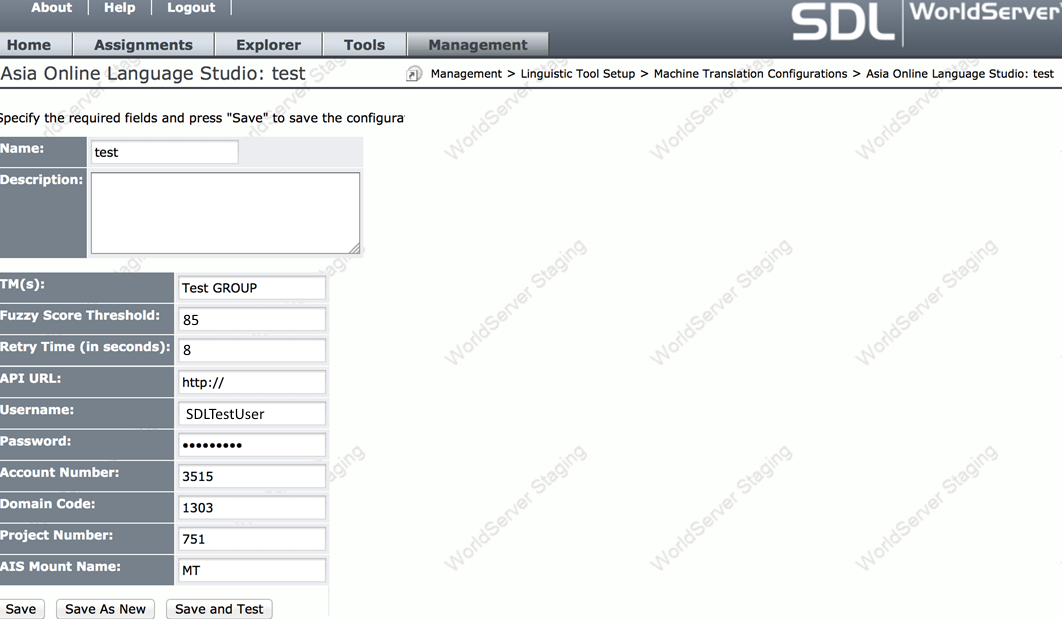Open the Explorer tab

click(x=268, y=45)
